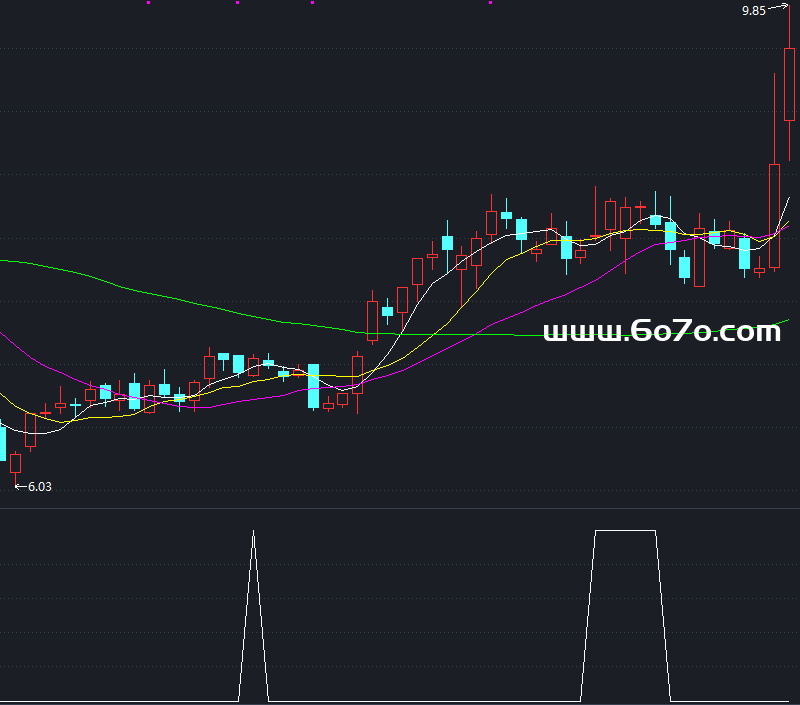
Task: Click white moving average line's right end
Action: pos(788,199)
